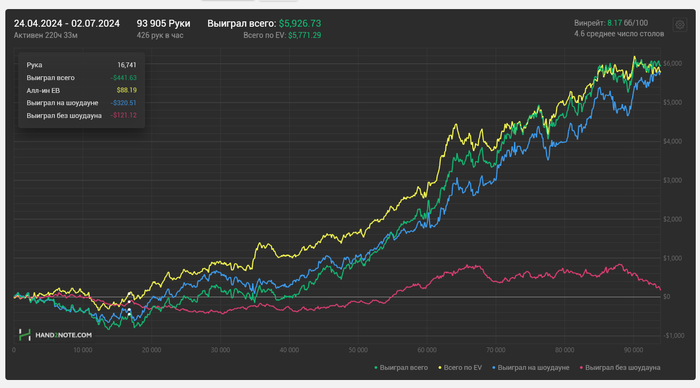Click the EV total value $5,771.29
The image size is (700, 388).
coord(304,35)
